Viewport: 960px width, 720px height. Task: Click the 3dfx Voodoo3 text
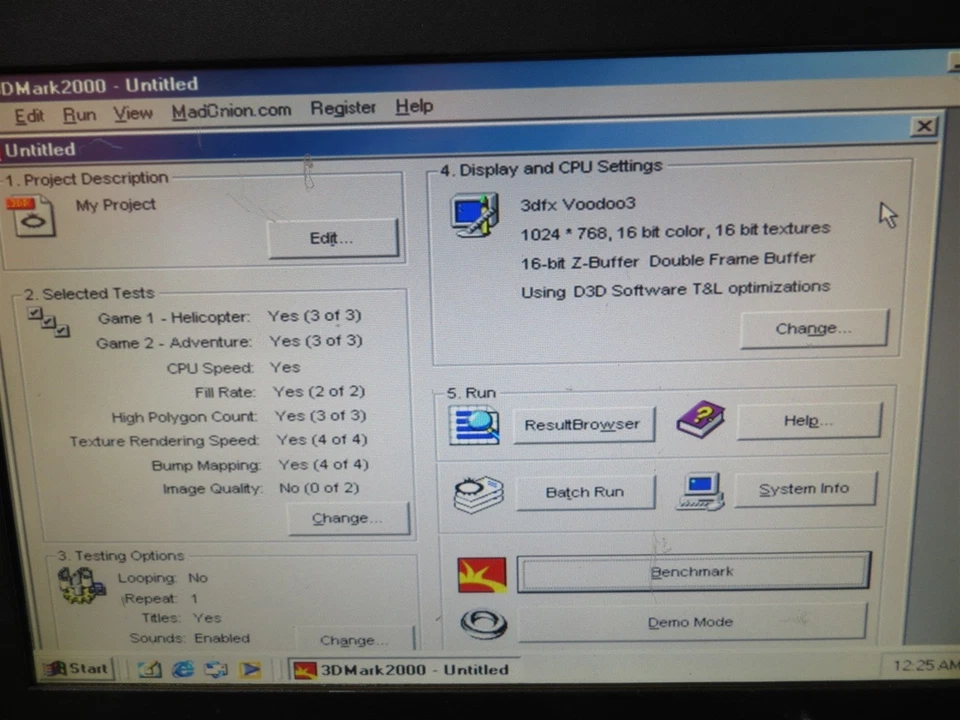578,204
